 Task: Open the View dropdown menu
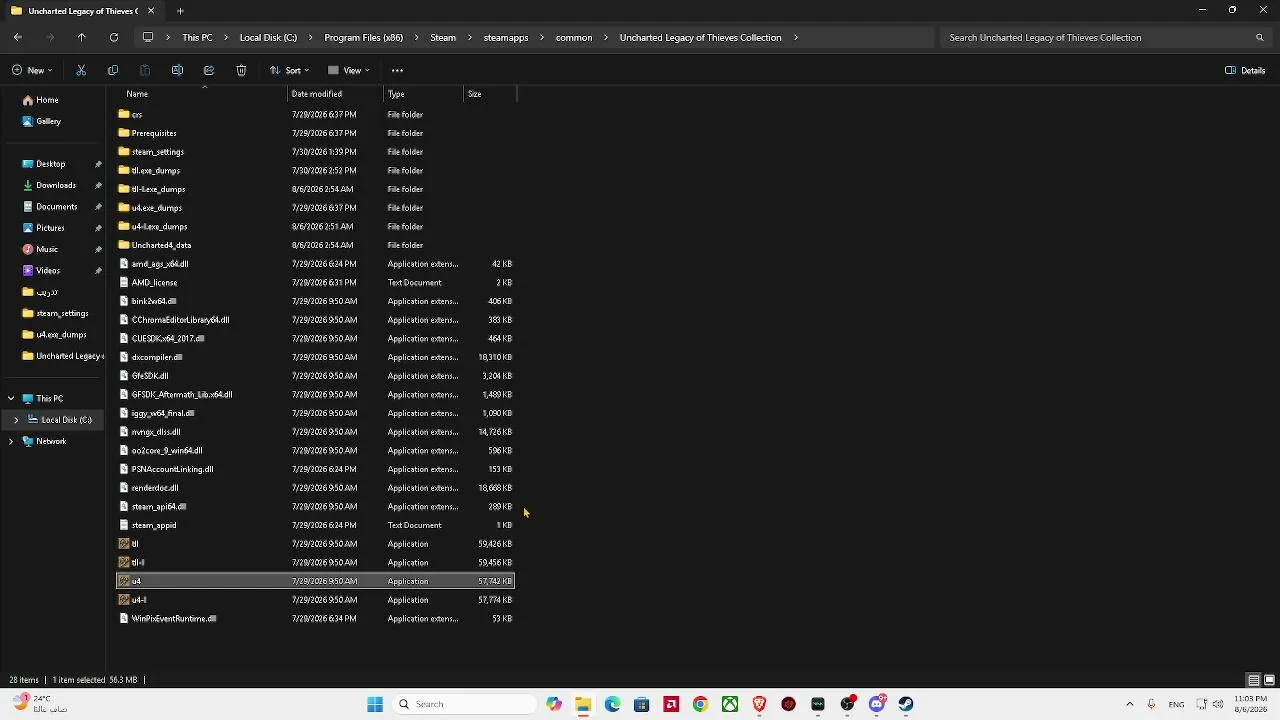coord(348,70)
